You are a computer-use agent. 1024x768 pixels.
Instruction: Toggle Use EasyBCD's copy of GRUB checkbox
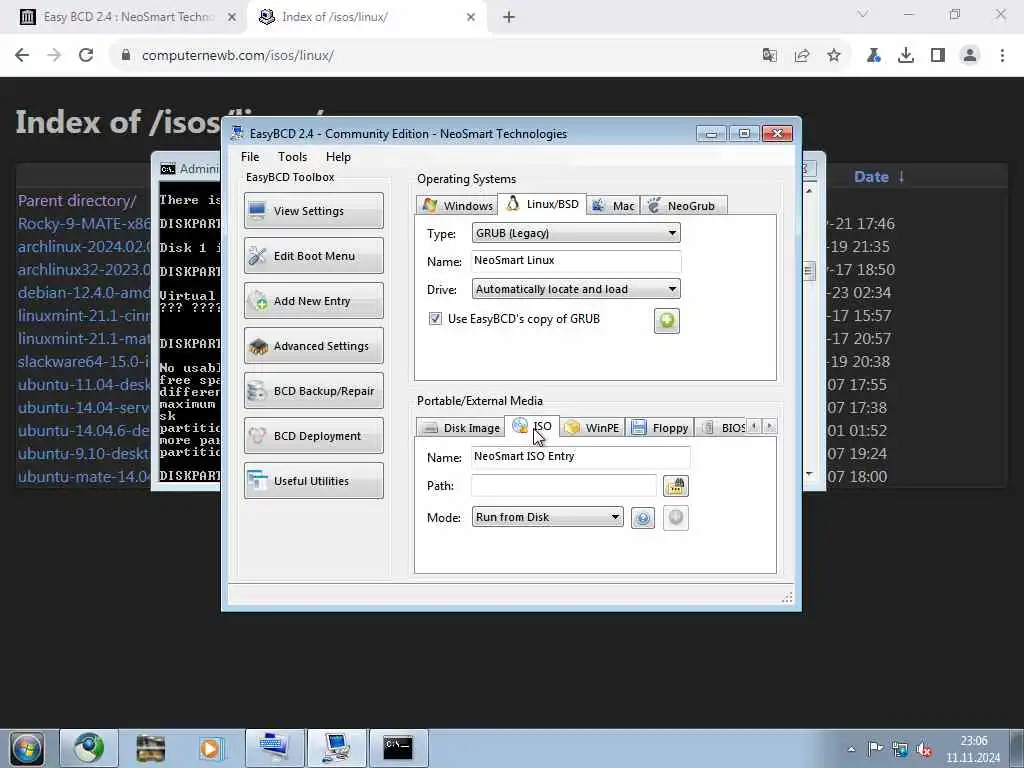[x=435, y=319]
